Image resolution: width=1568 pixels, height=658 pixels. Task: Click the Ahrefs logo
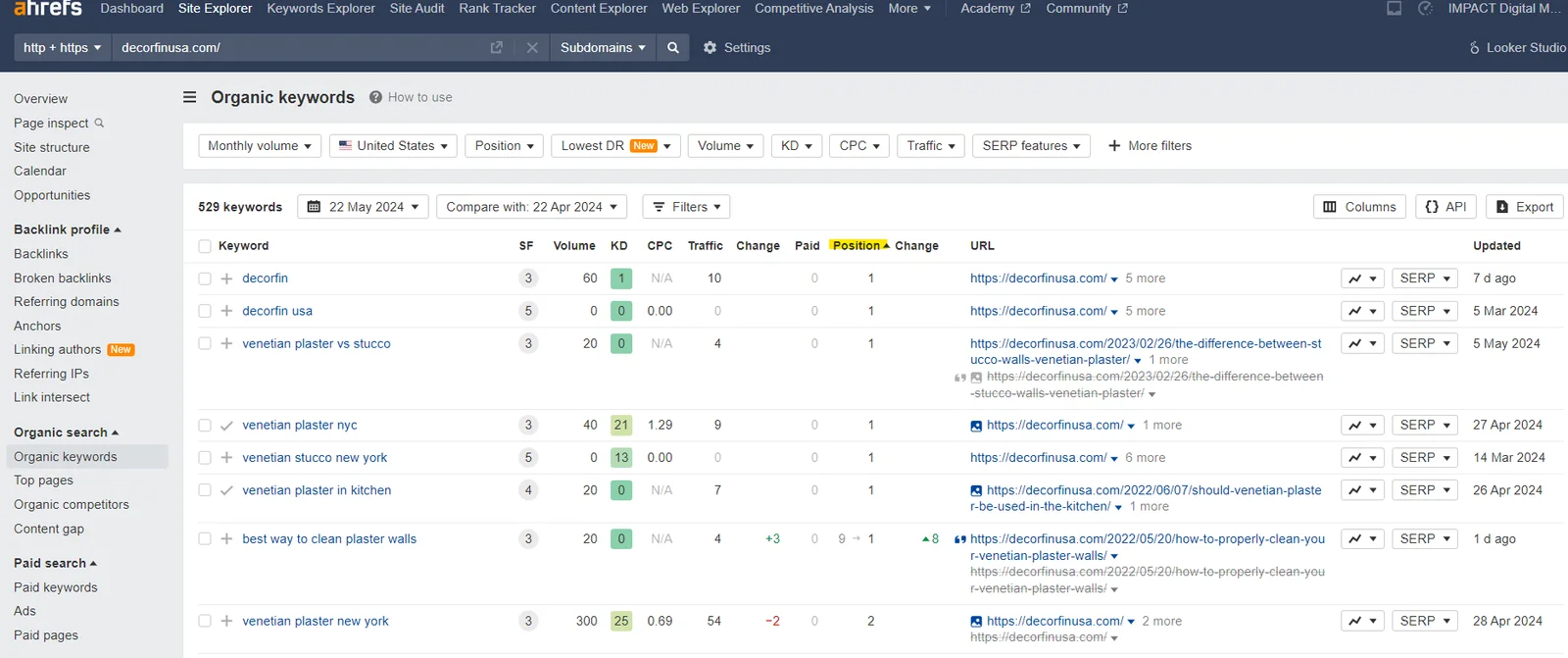47,8
